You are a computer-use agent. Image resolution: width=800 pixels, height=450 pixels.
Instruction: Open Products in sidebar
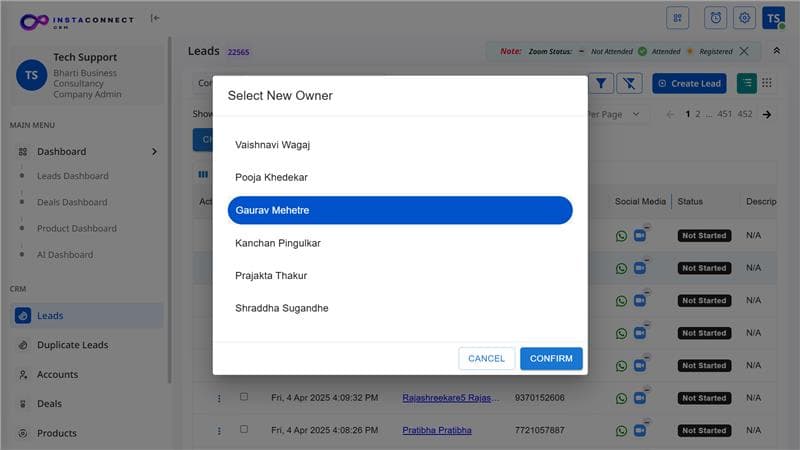point(57,433)
